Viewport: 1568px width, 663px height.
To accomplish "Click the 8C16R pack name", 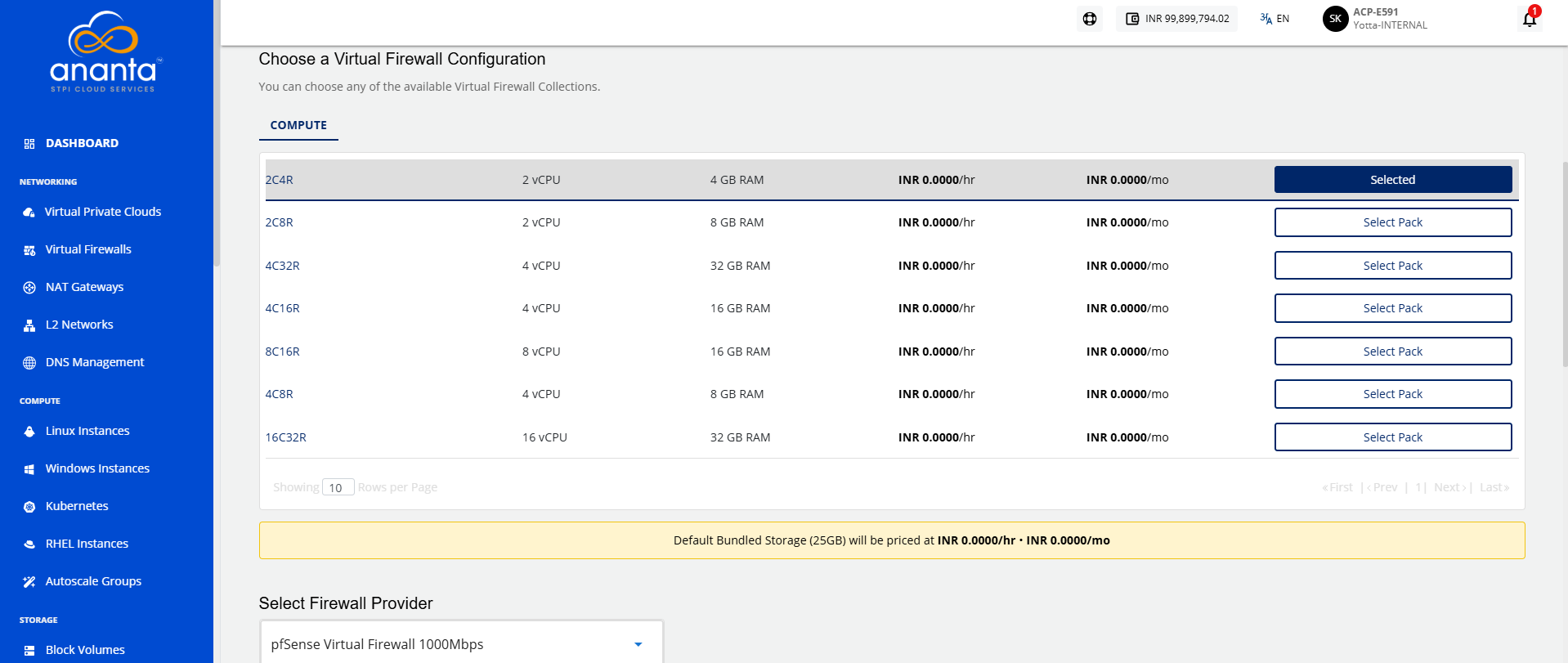I will point(282,352).
